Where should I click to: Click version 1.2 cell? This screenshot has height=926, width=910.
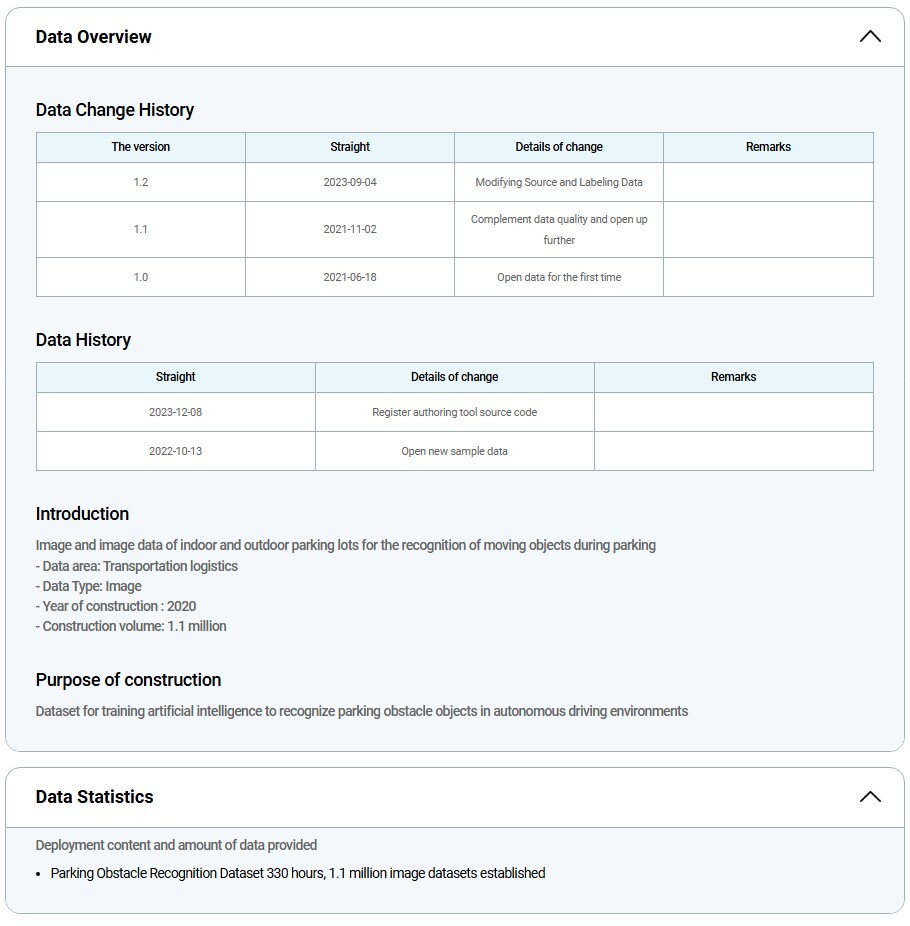pos(141,182)
